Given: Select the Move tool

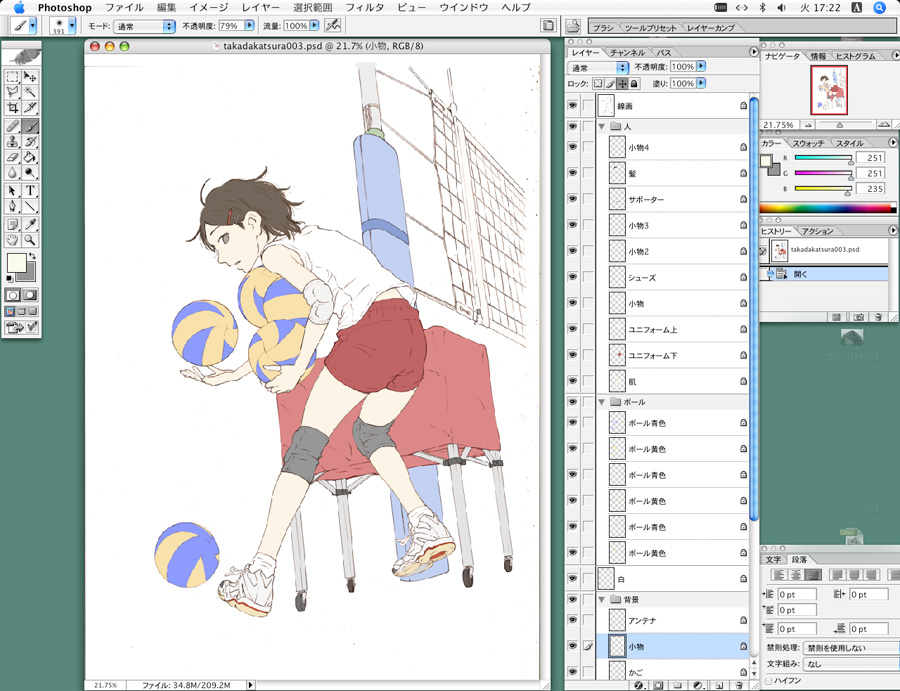Looking at the screenshot, I should 30,76.
